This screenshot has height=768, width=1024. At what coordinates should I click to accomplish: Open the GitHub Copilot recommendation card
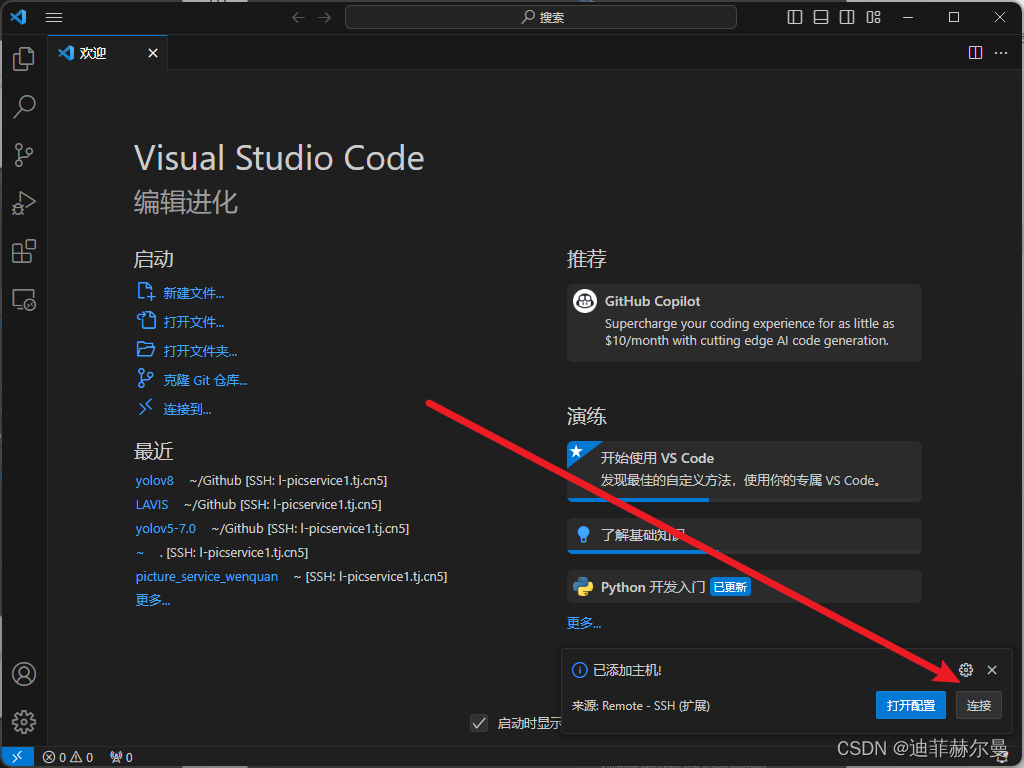pyautogui.click(x=744, y=323)
